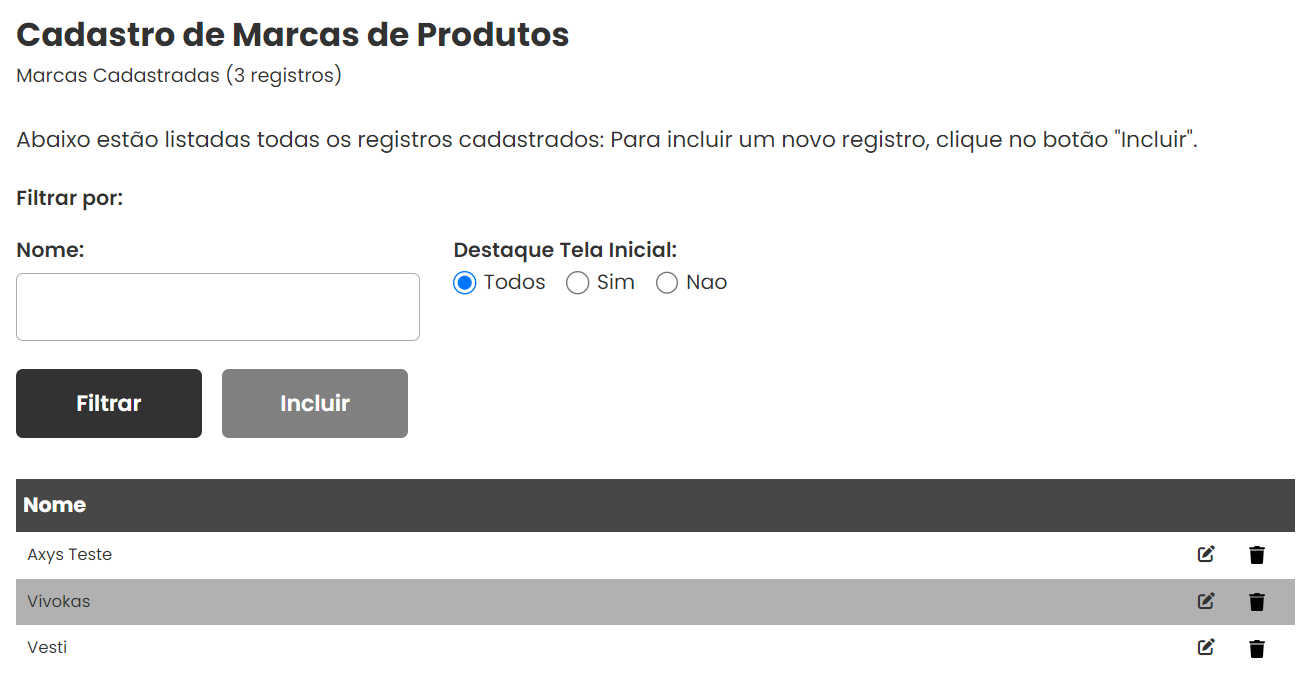
Task: Edit the Axys Teste brand record
Action: pyautogui.click(x=1206, y=554)
